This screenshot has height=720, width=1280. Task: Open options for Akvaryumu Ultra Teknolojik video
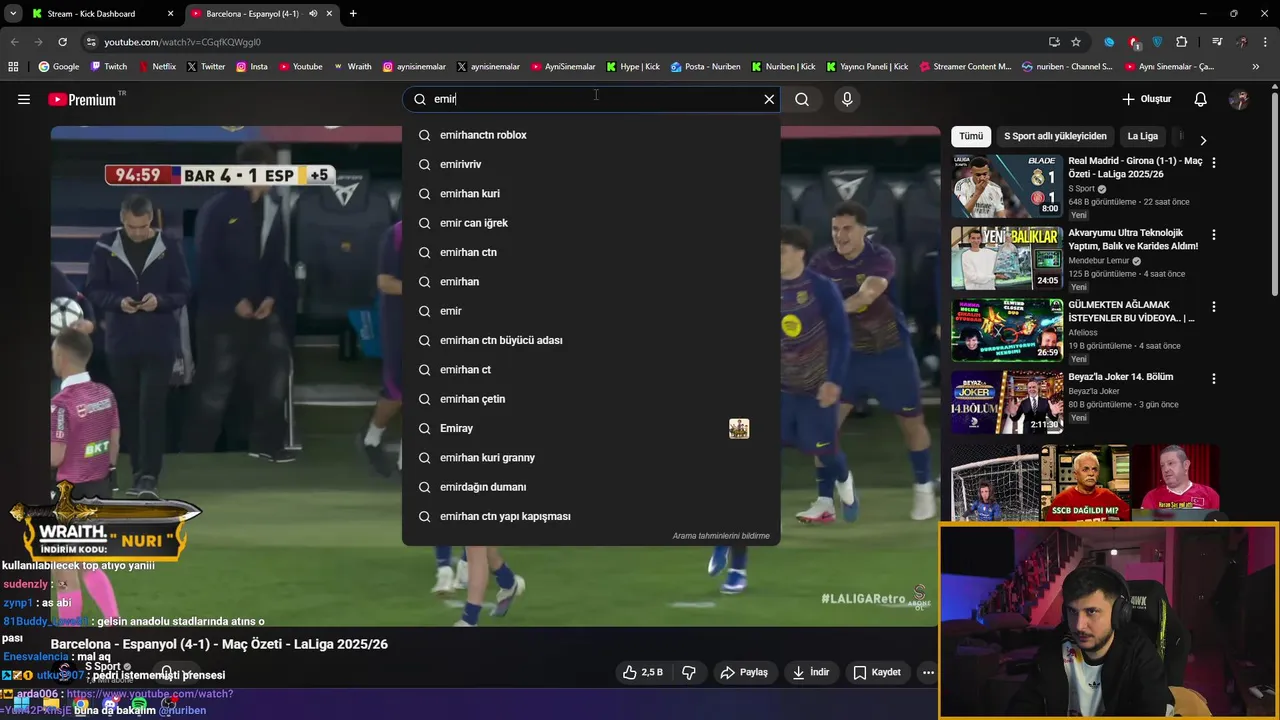coord(1214,234)
